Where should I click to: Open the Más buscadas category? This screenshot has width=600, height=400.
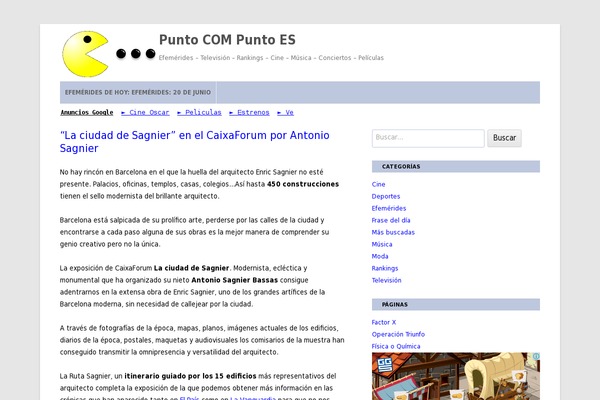[x=393, y=232]
